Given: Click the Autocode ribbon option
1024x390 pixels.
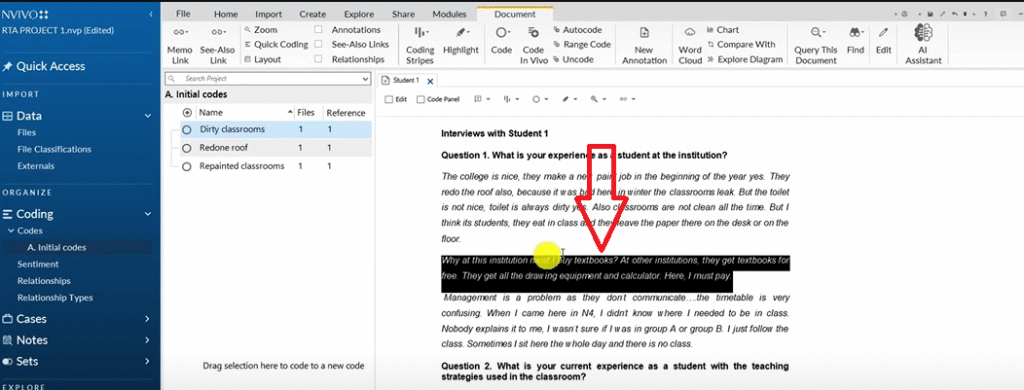Looking at the screenshot, I should (577, 30).
